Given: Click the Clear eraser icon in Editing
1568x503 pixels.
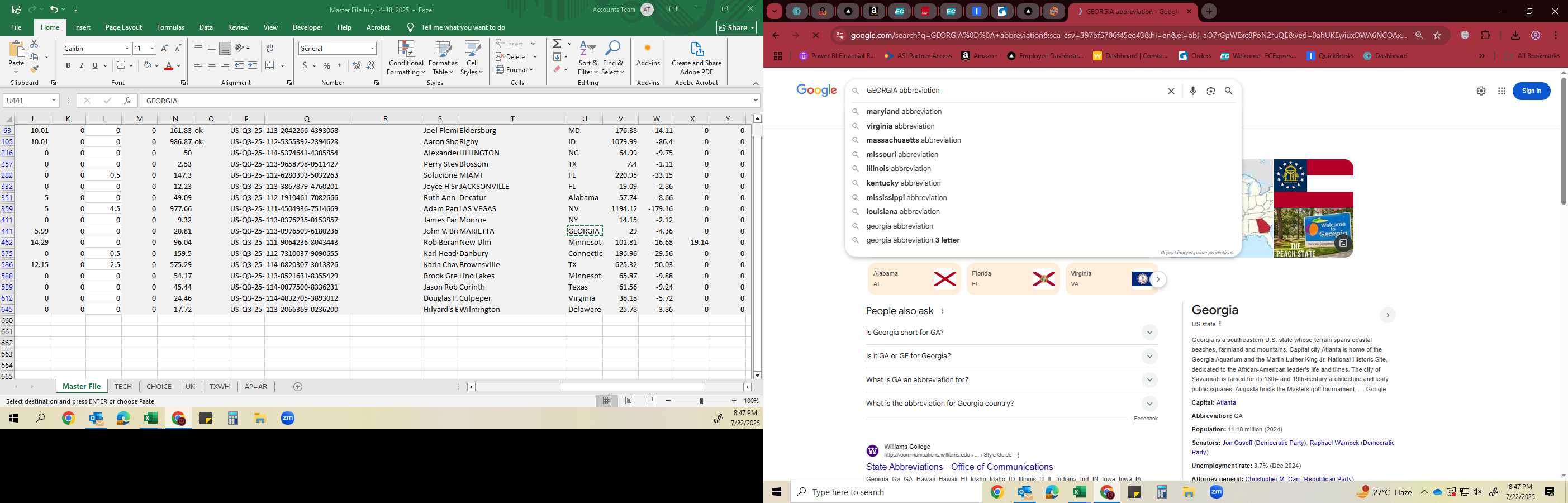Looking at the screenshot, I should coord(557,69).
